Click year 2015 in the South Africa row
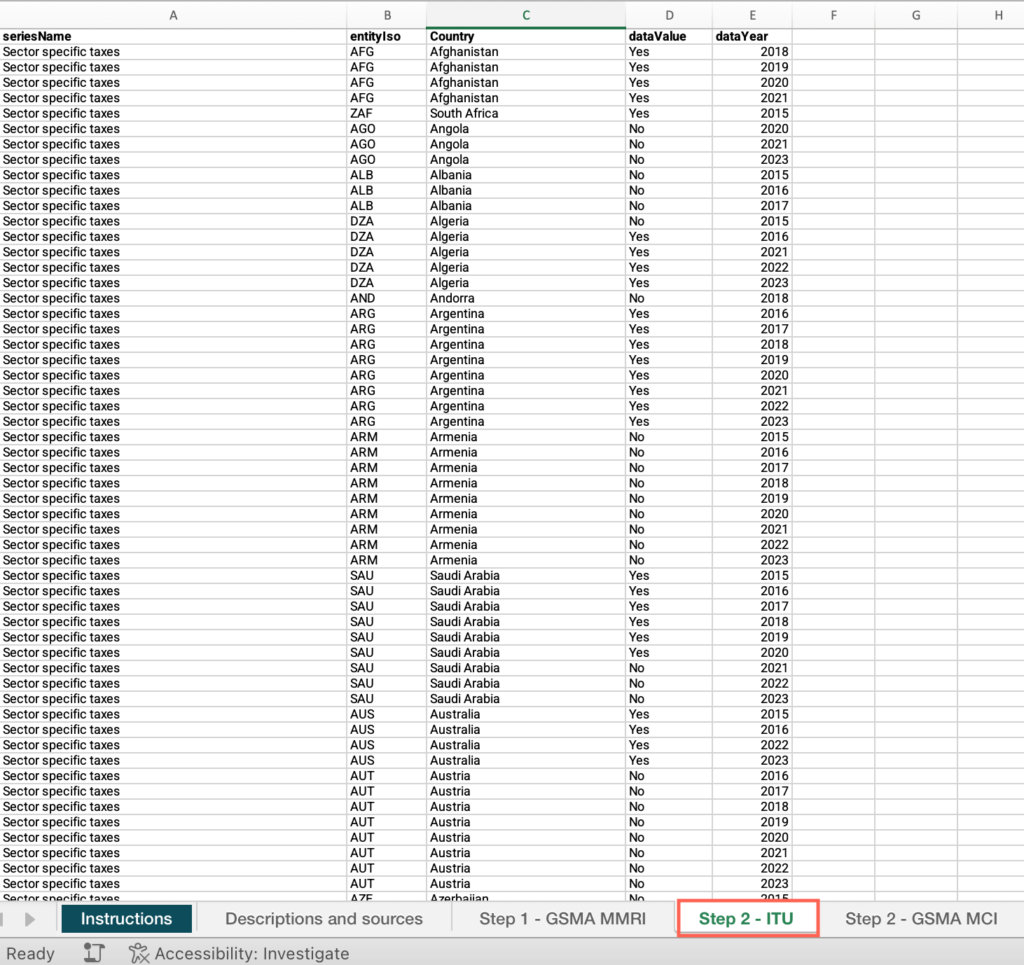Viewport: 1024px width, 965px height. [752, 114]
